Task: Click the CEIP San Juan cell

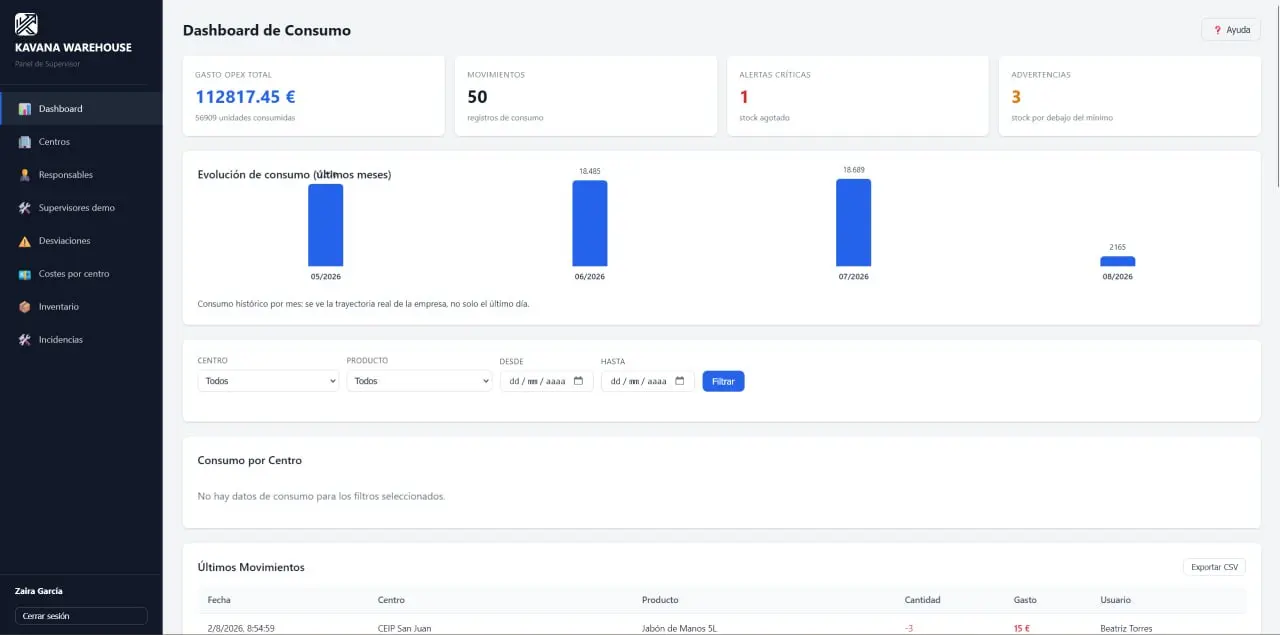Action: point(405,628)
